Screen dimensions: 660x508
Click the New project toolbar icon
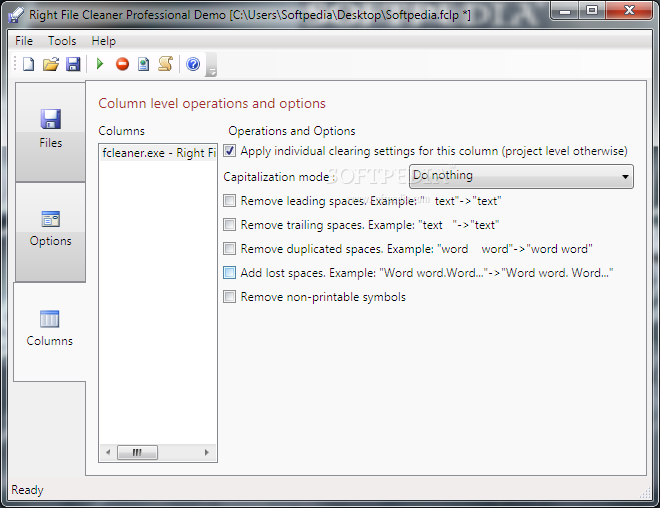click(28, 64)
